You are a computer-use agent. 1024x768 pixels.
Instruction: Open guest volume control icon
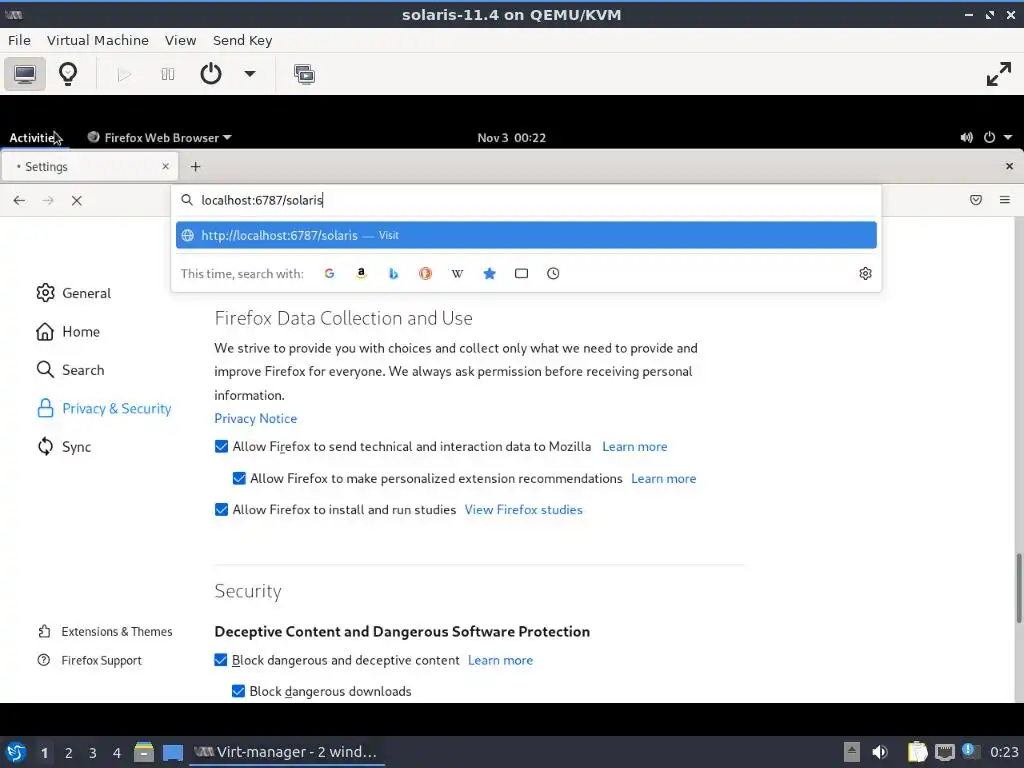(967, 138)
